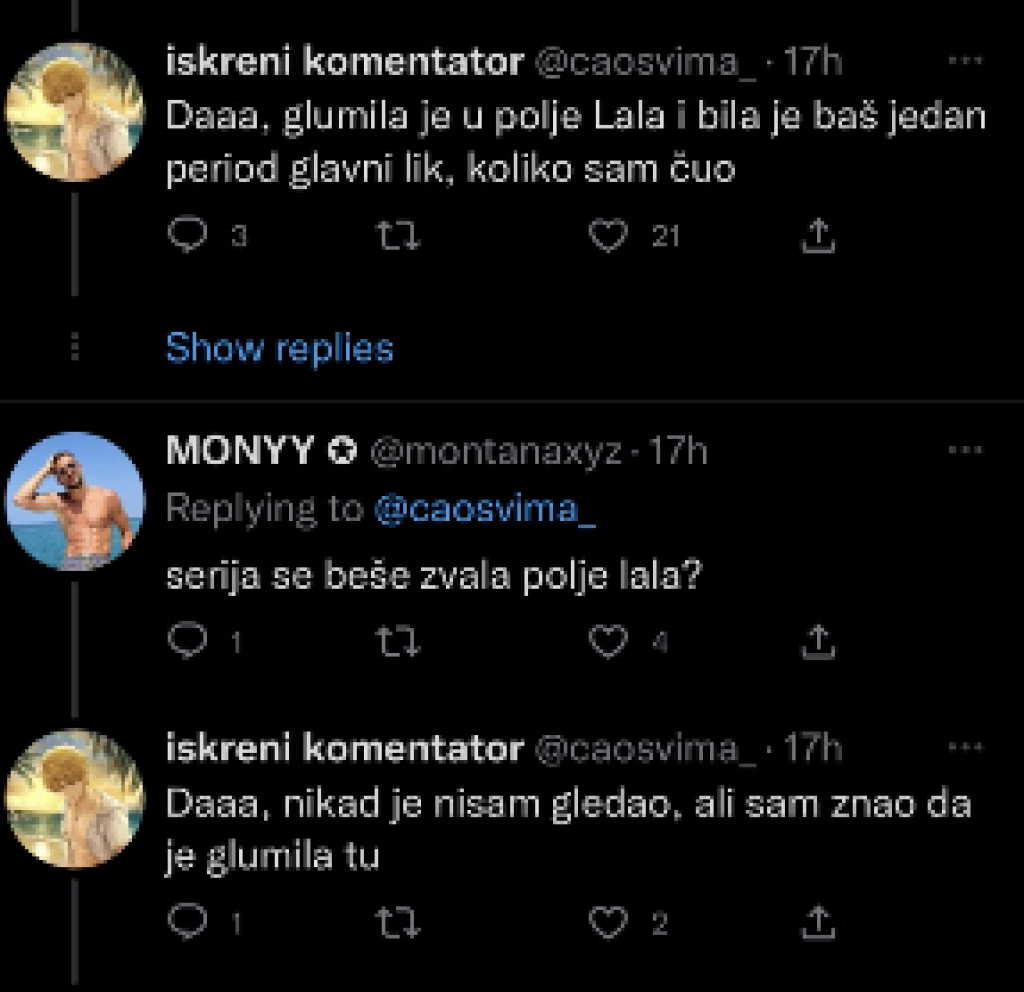Open more options on MONYY's tweet

964,452
